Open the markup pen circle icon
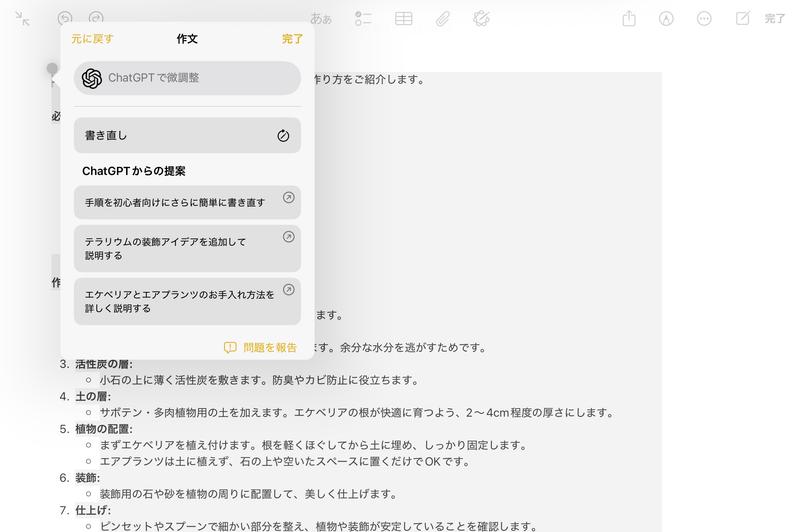Image resolution: width=800 pixels, height=532 pixels. click(x=666, y=19)
